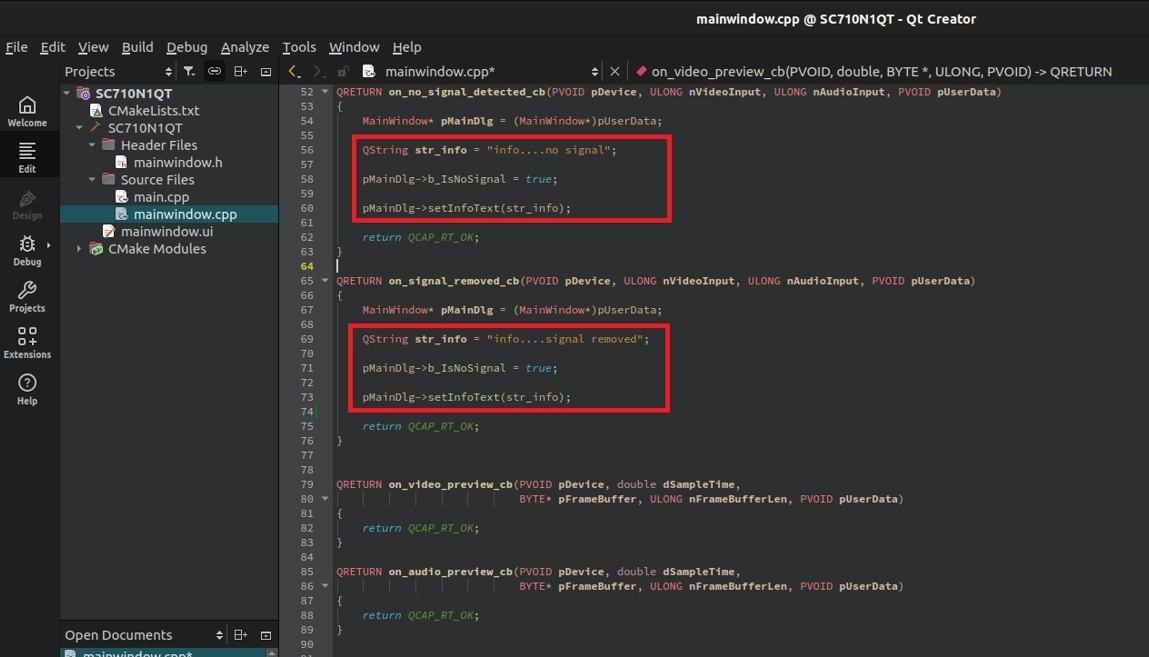1149x657 pixels.
Task: Open the Help mode
Action: coord(27,390)
